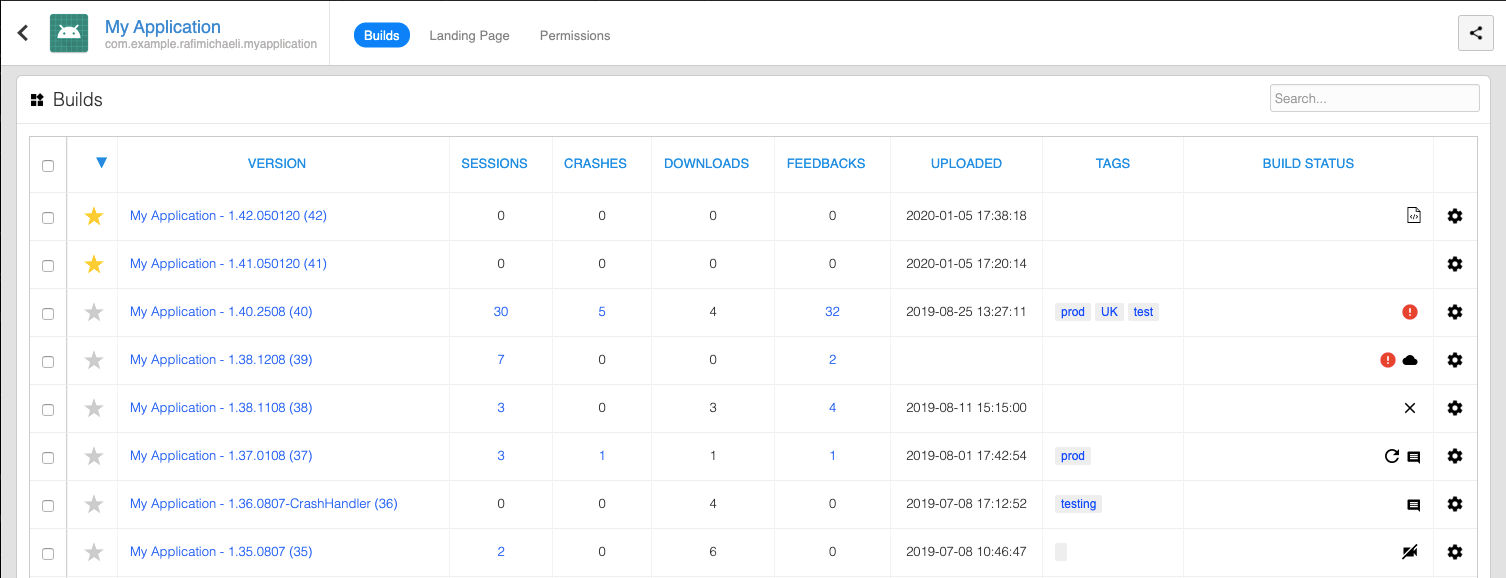This screenshot has width=1506, height=578.
Task: Open the gear settings for build 1.41.050120
Action: coord(1455,263)
